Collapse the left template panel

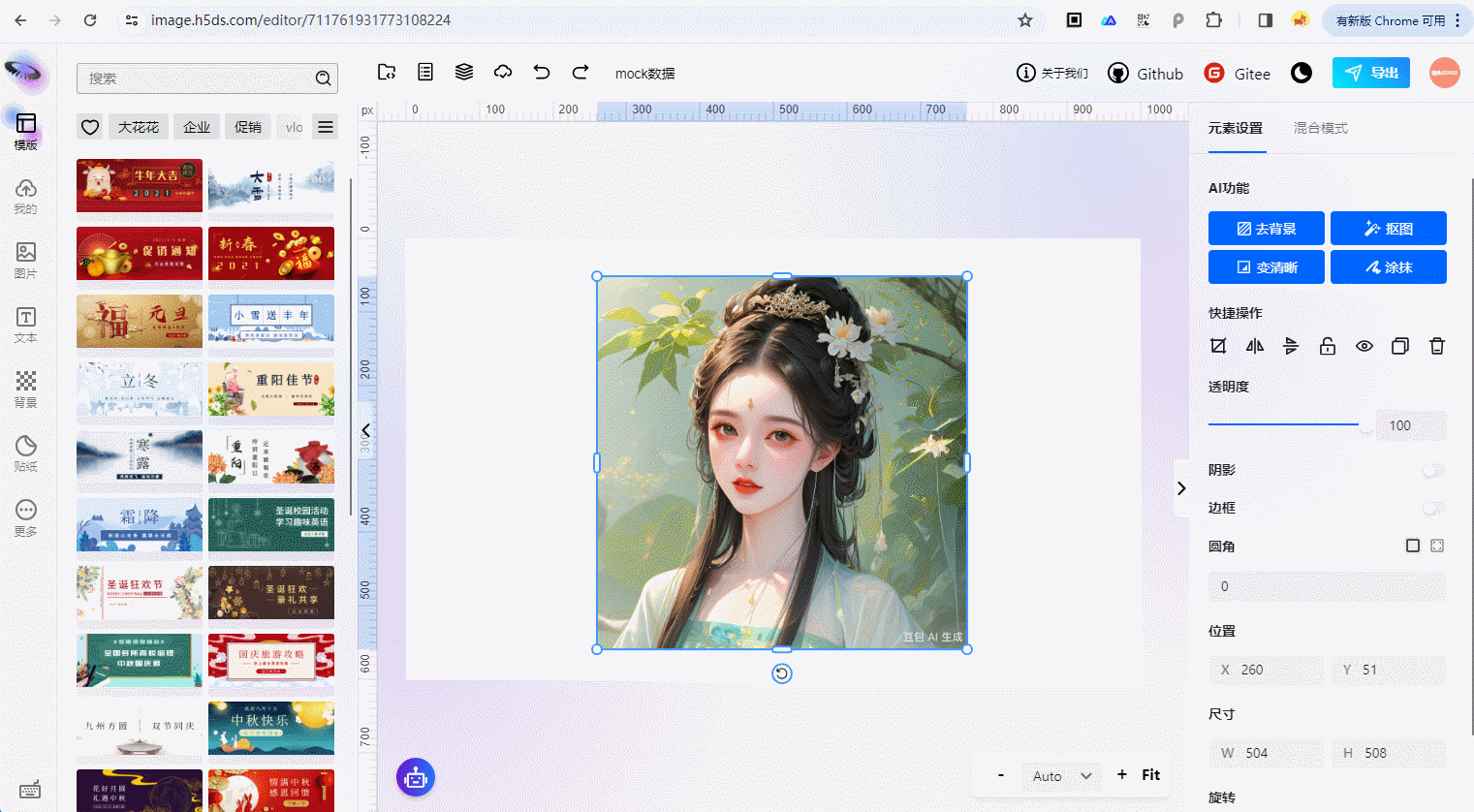click(x=365, y=430)
